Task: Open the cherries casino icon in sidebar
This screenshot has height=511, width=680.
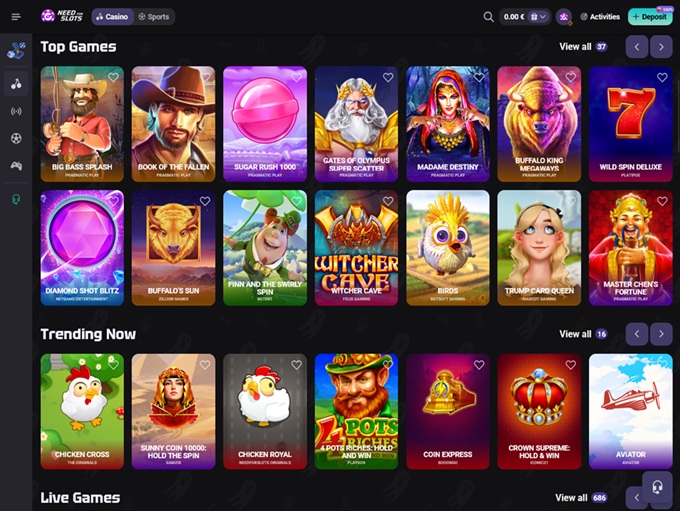Action: [x=16, y=84]
